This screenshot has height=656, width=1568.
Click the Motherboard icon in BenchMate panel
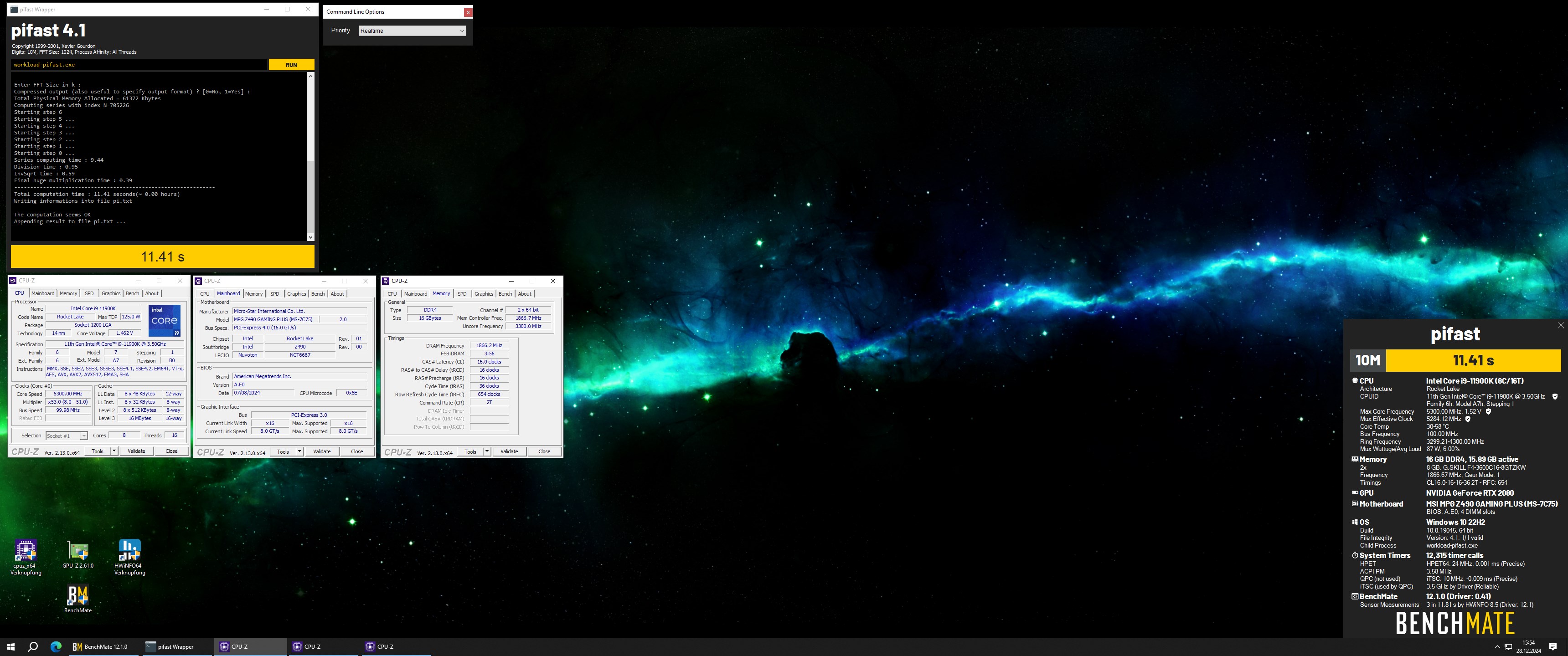1355,503
